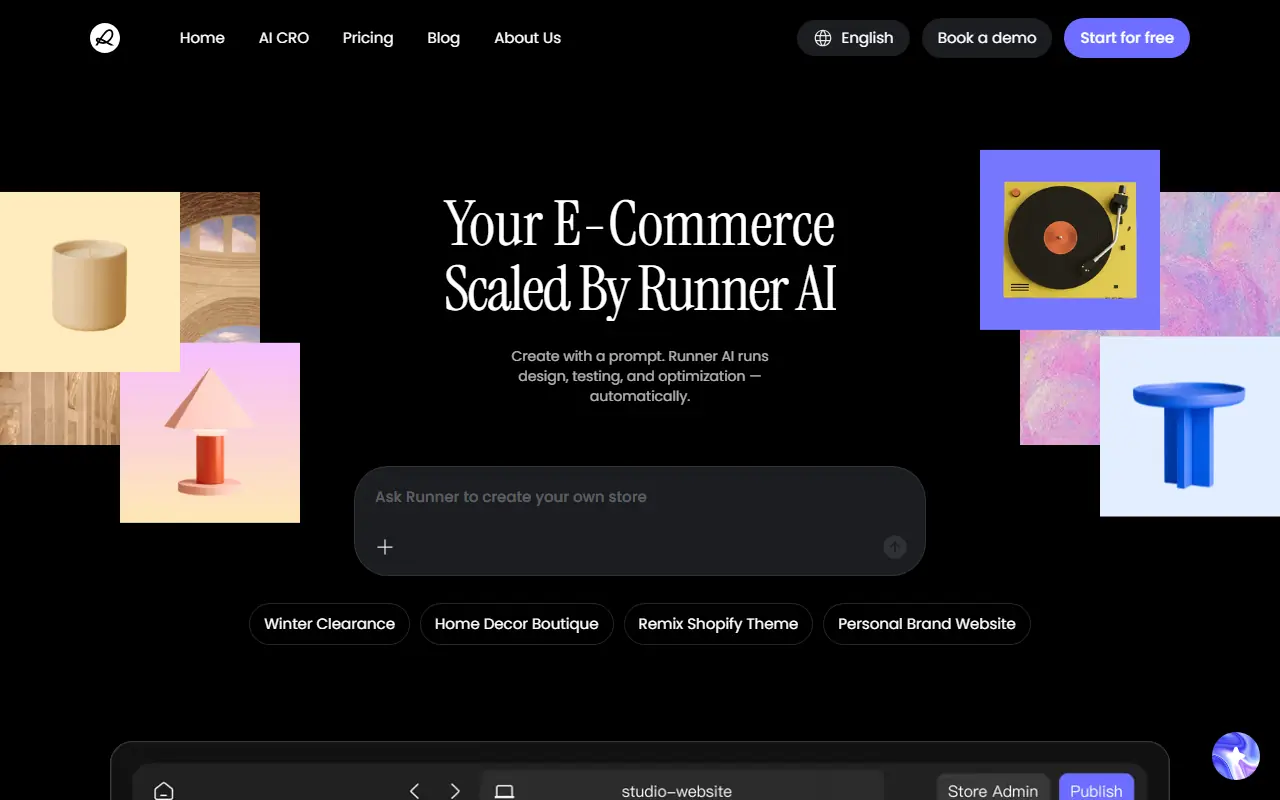Screen dimensions: 1280x800
Task: Open Store Admin in the preview toolbar
Action: pyautogui.click(x=992, y=790)
